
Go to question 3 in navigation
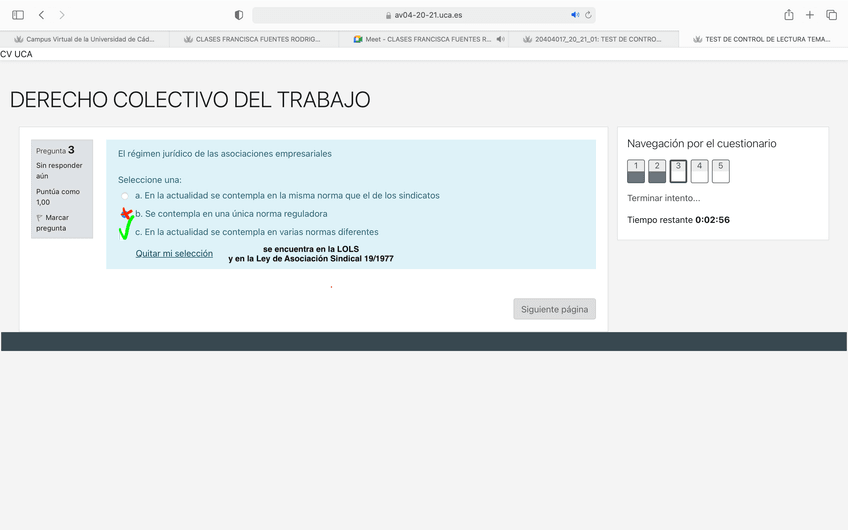click(x=678, y=171)
